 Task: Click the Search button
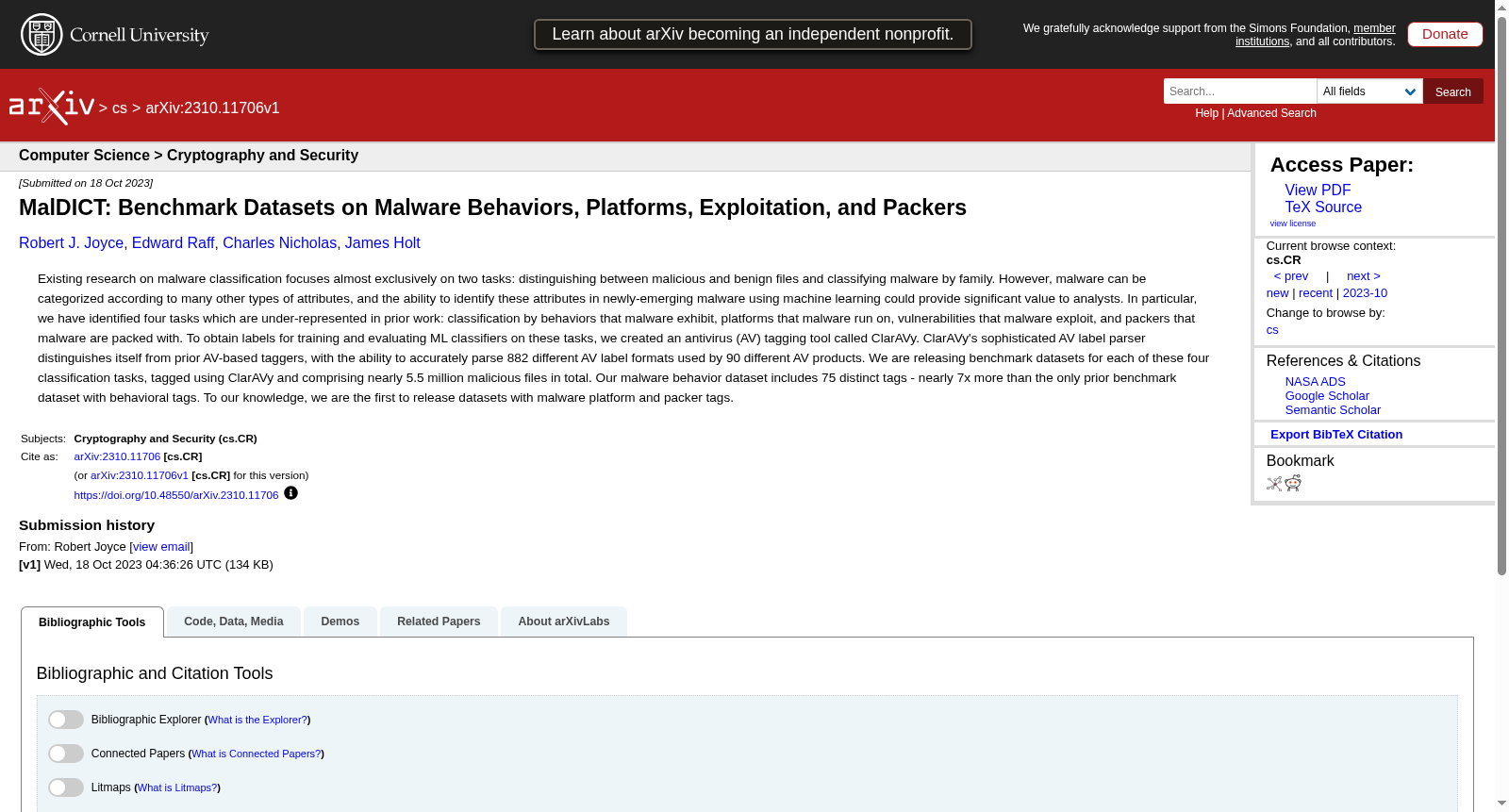1453,91
